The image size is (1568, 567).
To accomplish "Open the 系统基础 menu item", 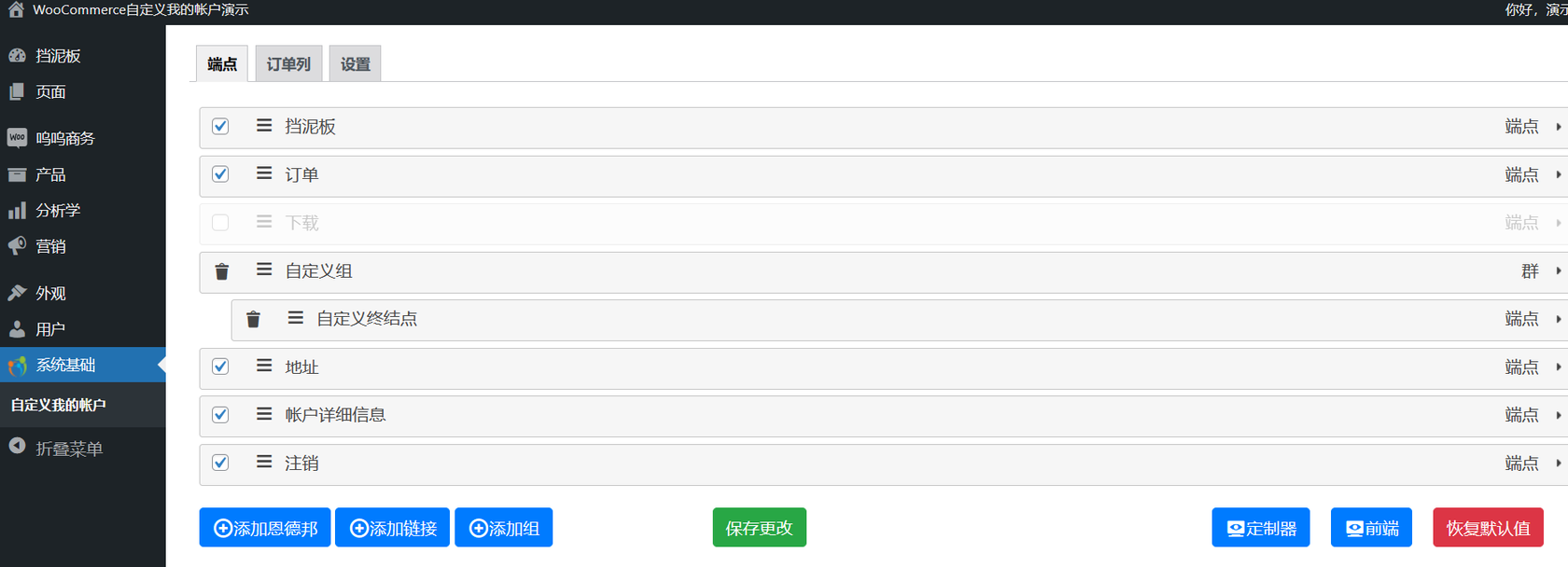I will 83,366.
